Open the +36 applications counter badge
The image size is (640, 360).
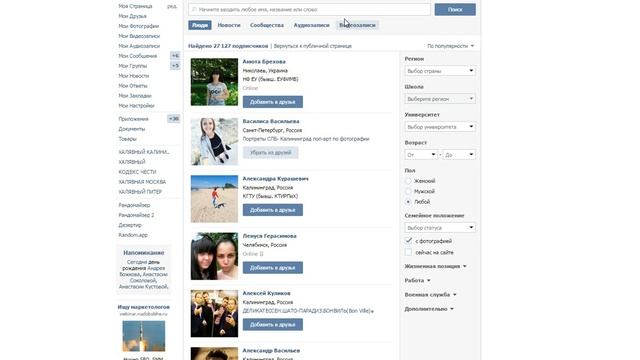[x=174, y=119]
